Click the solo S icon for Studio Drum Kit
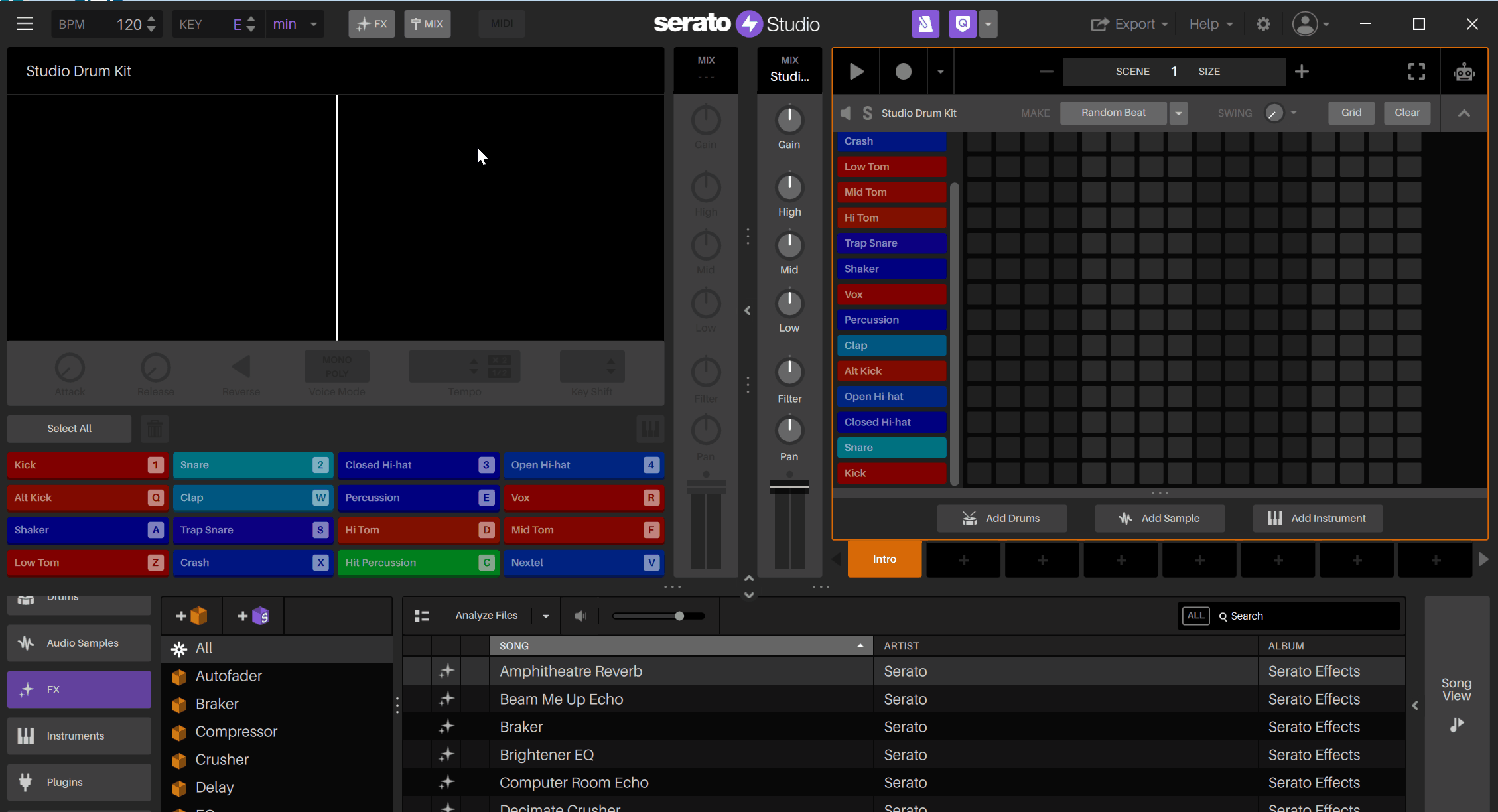The image size is (1498, 812). point(867,113)
